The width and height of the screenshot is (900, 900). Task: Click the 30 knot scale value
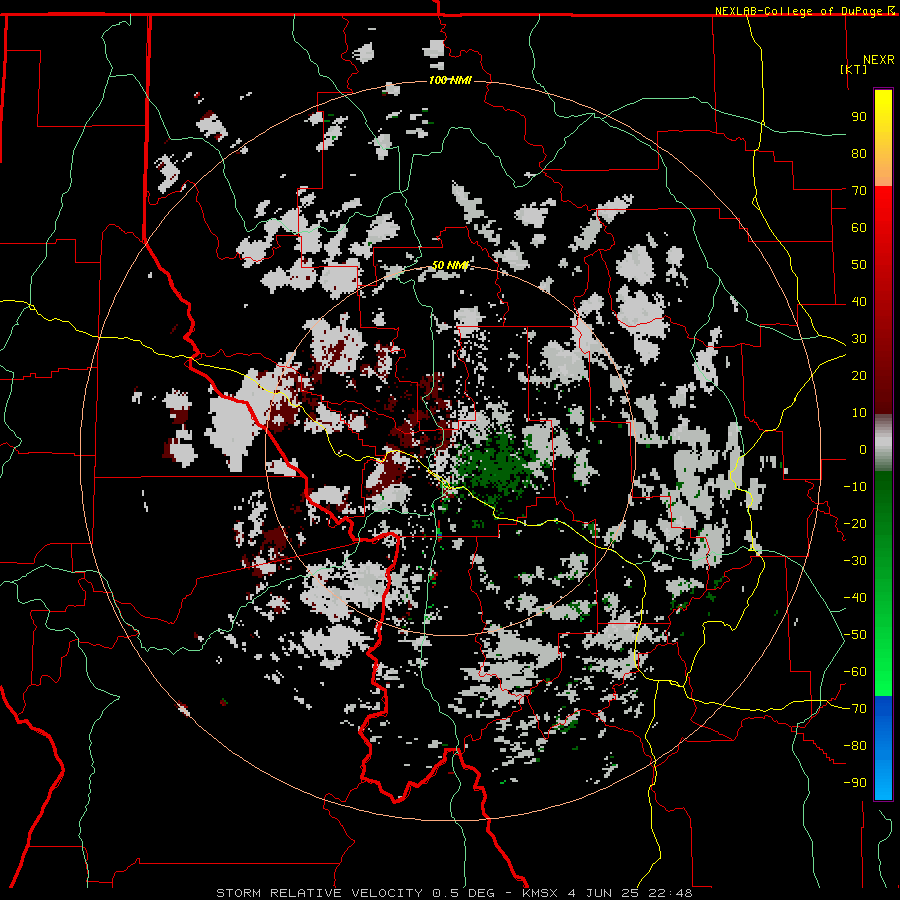859,339
